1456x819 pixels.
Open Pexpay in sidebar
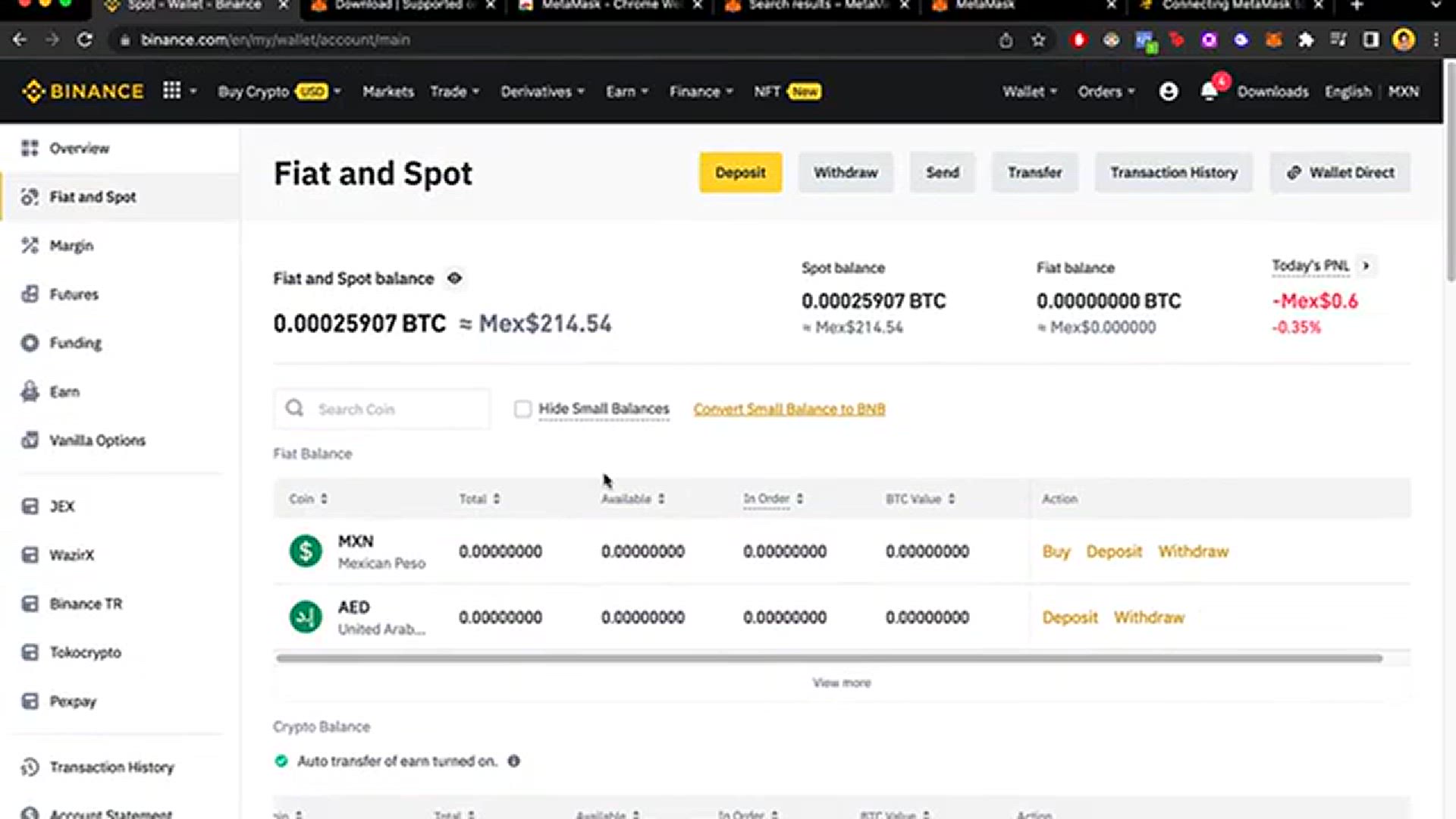click(73, 701)
